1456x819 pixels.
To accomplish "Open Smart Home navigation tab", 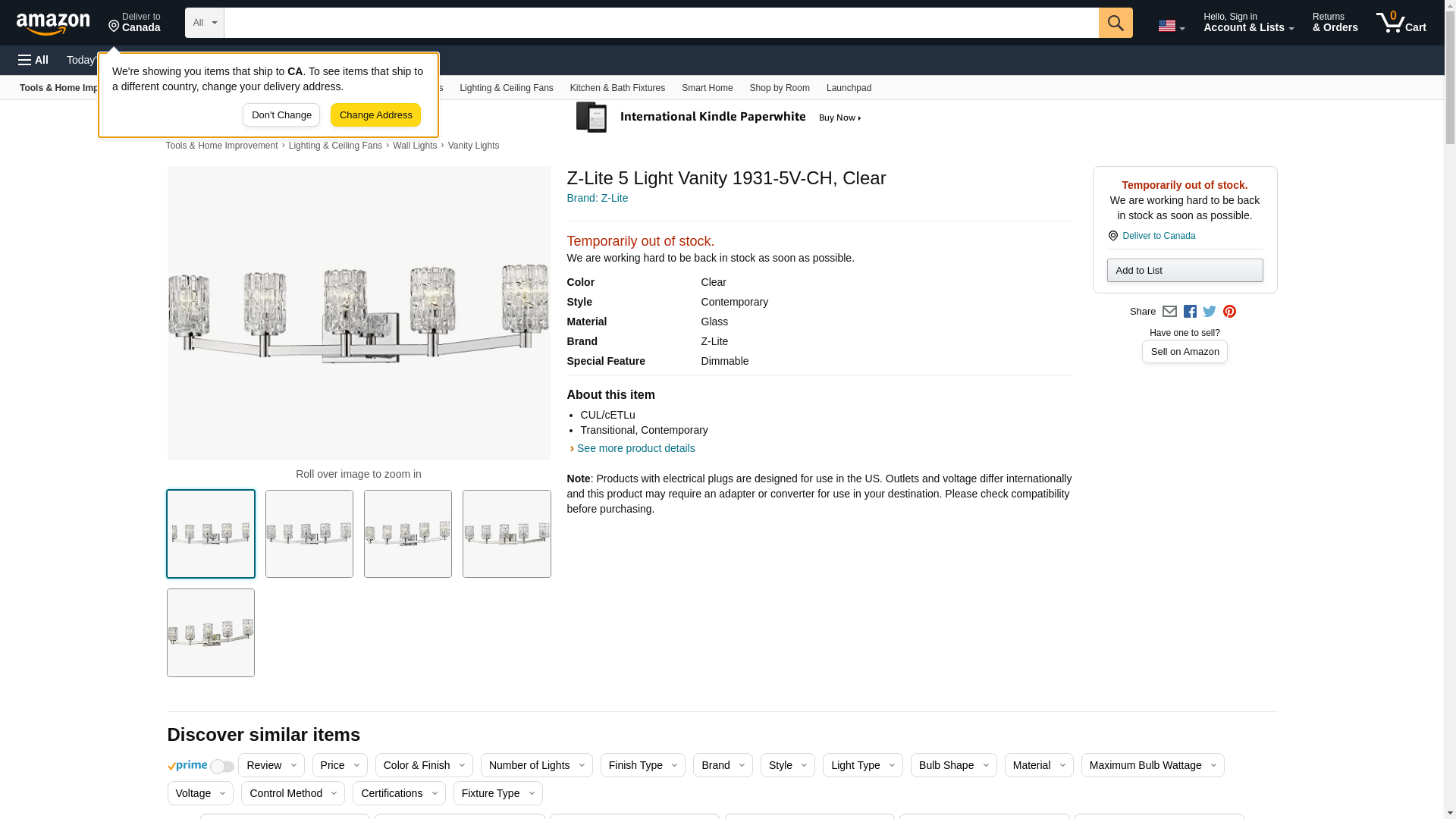I will [707, 88].
